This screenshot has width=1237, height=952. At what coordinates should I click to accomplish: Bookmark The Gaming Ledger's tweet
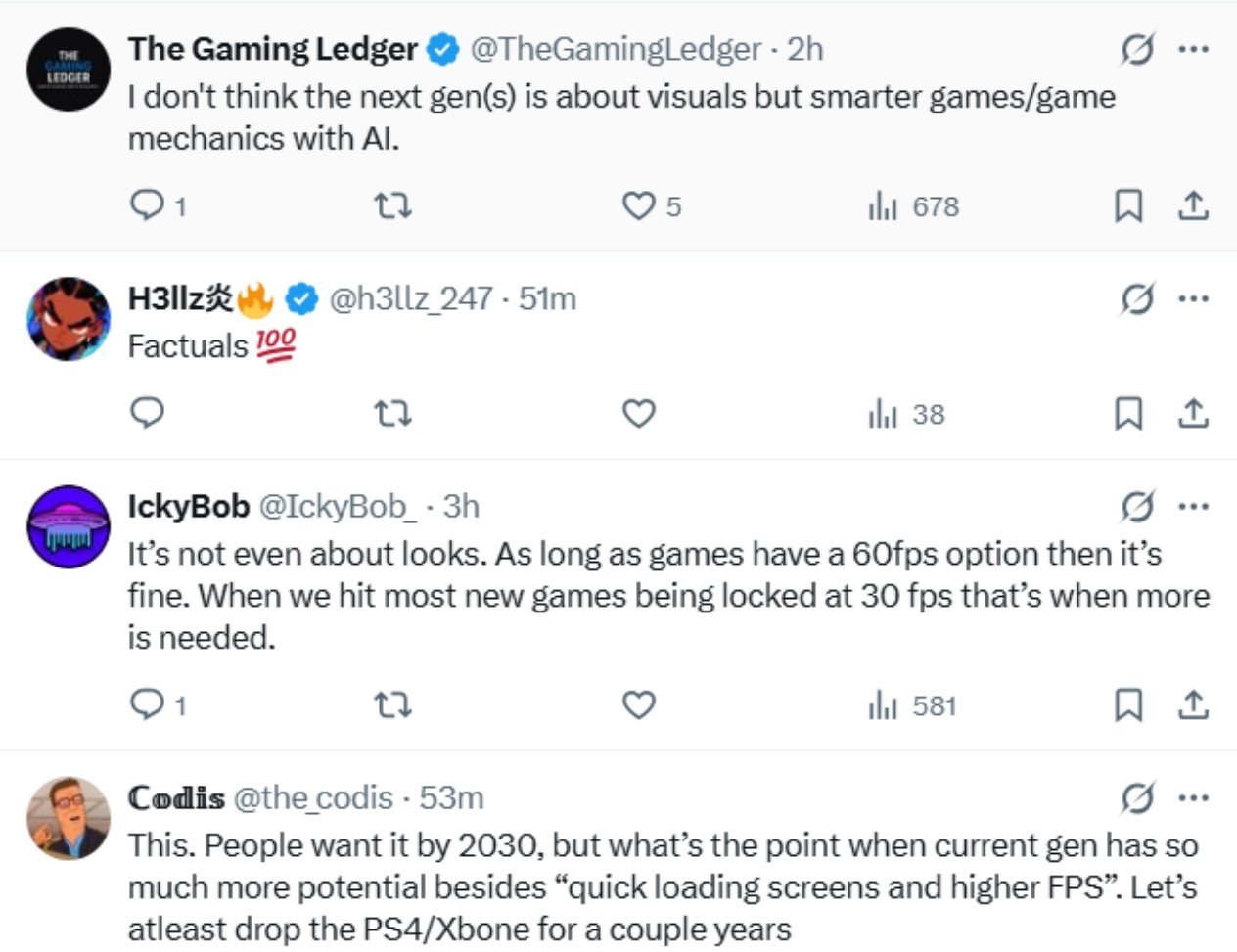pyautogui.click(x=1128, y=205)
